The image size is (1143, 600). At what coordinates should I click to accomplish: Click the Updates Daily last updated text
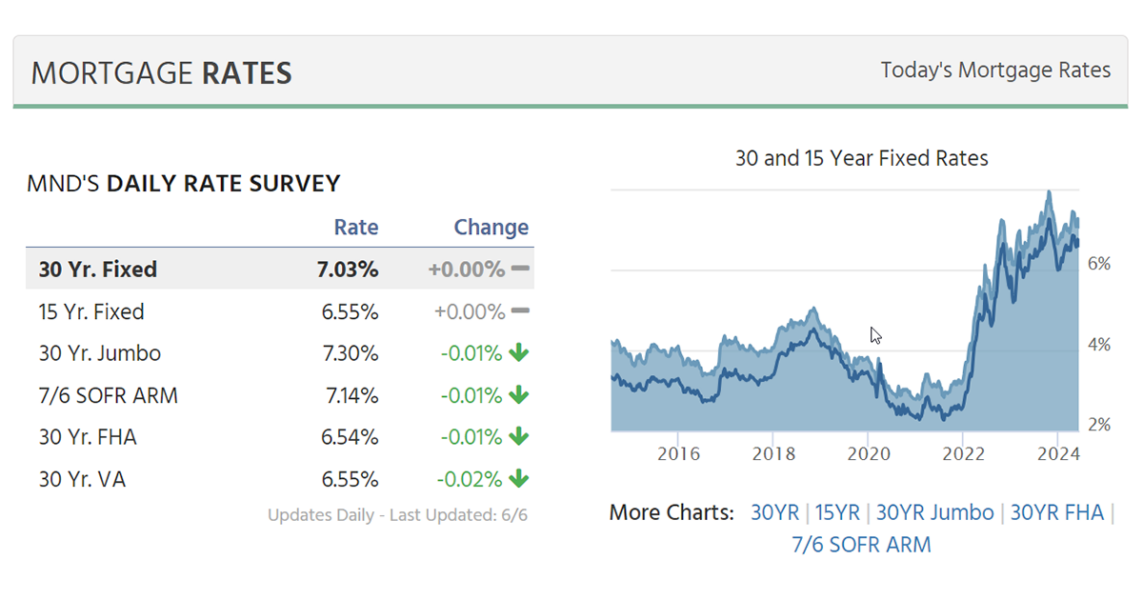coord(398,514)
